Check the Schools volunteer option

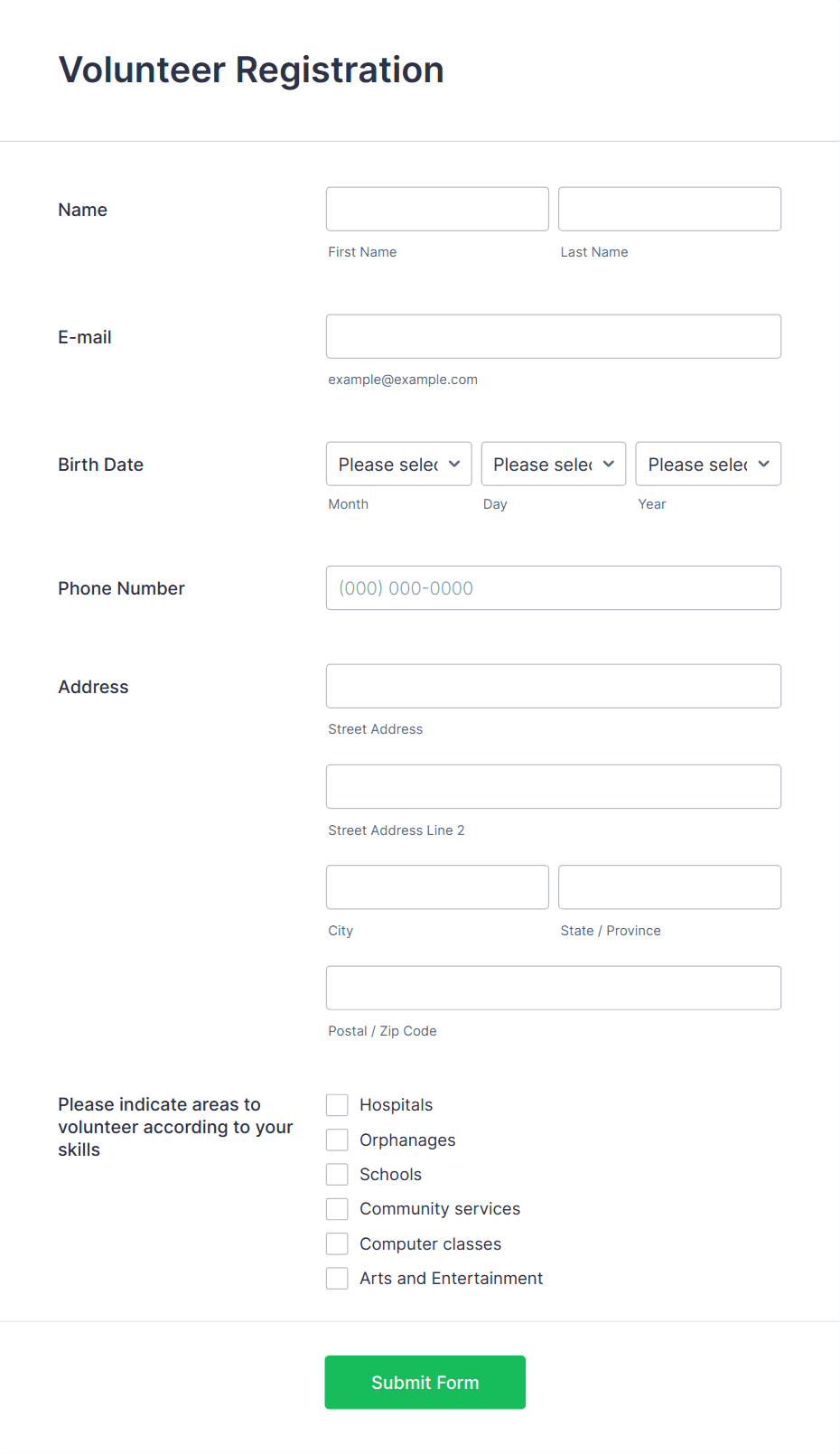click(337, 1174)
